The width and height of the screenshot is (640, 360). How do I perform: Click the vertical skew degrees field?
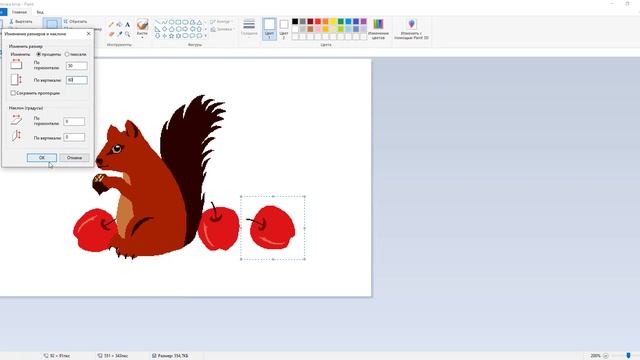pos(74,137)
